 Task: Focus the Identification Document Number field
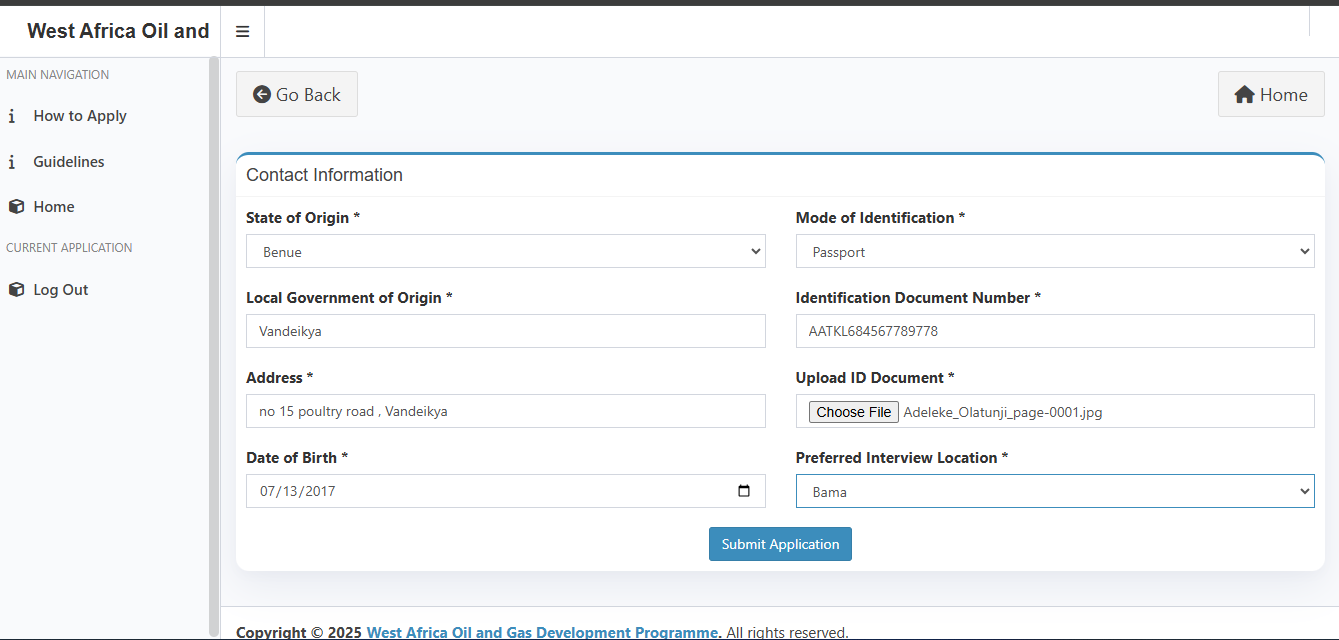coord(1054,331)
